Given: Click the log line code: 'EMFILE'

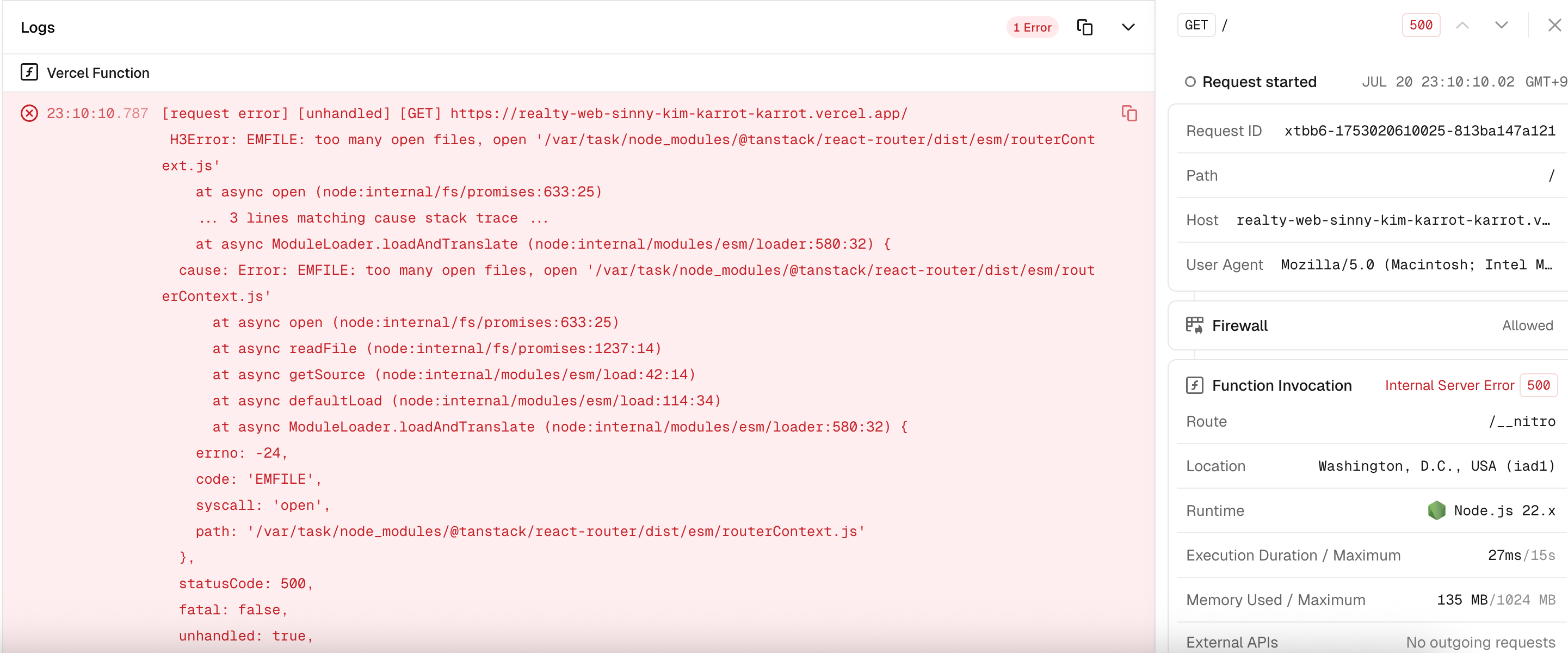Looking at the screenshot, I should [258, 479].
